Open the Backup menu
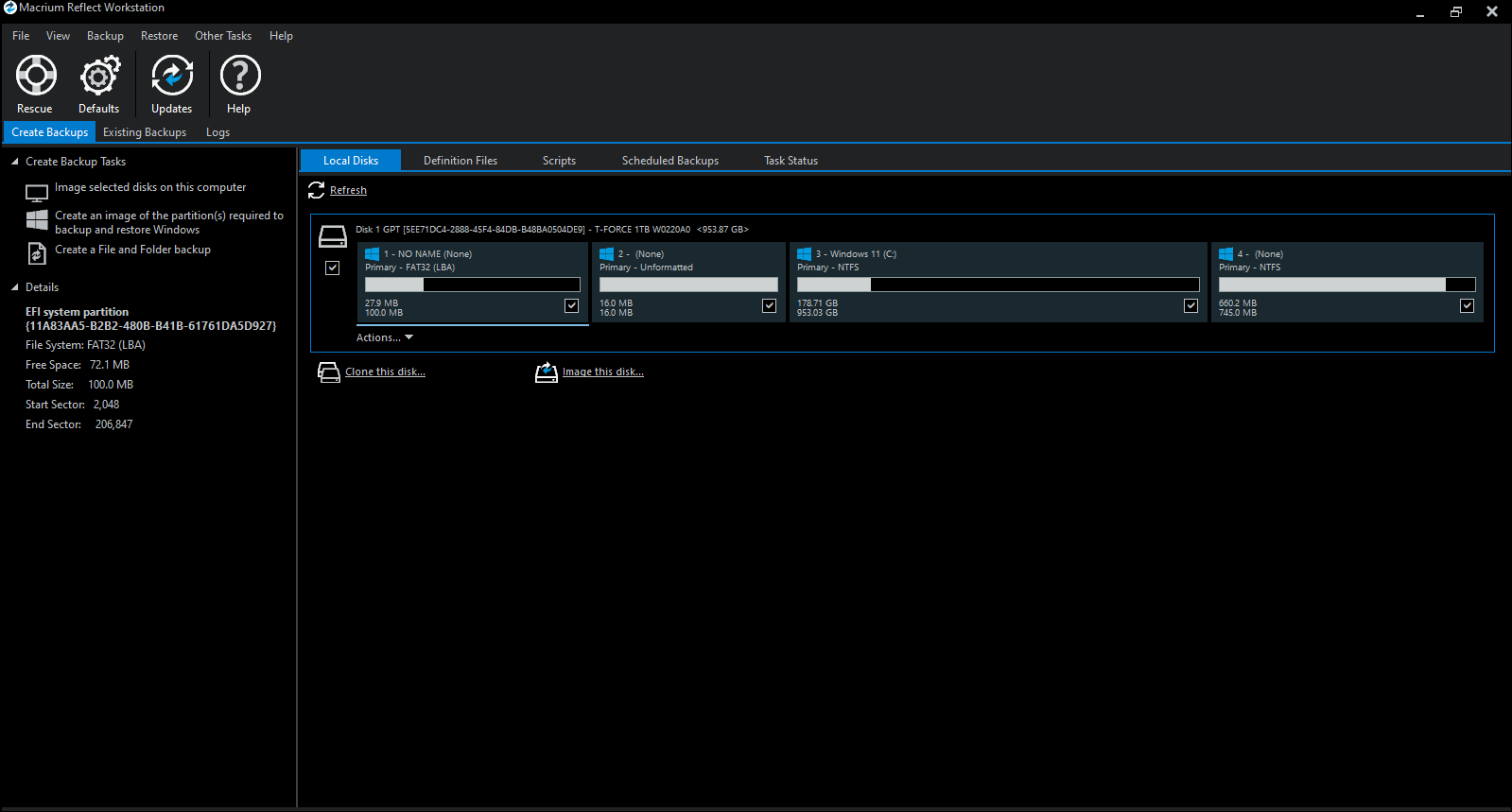 105,36
